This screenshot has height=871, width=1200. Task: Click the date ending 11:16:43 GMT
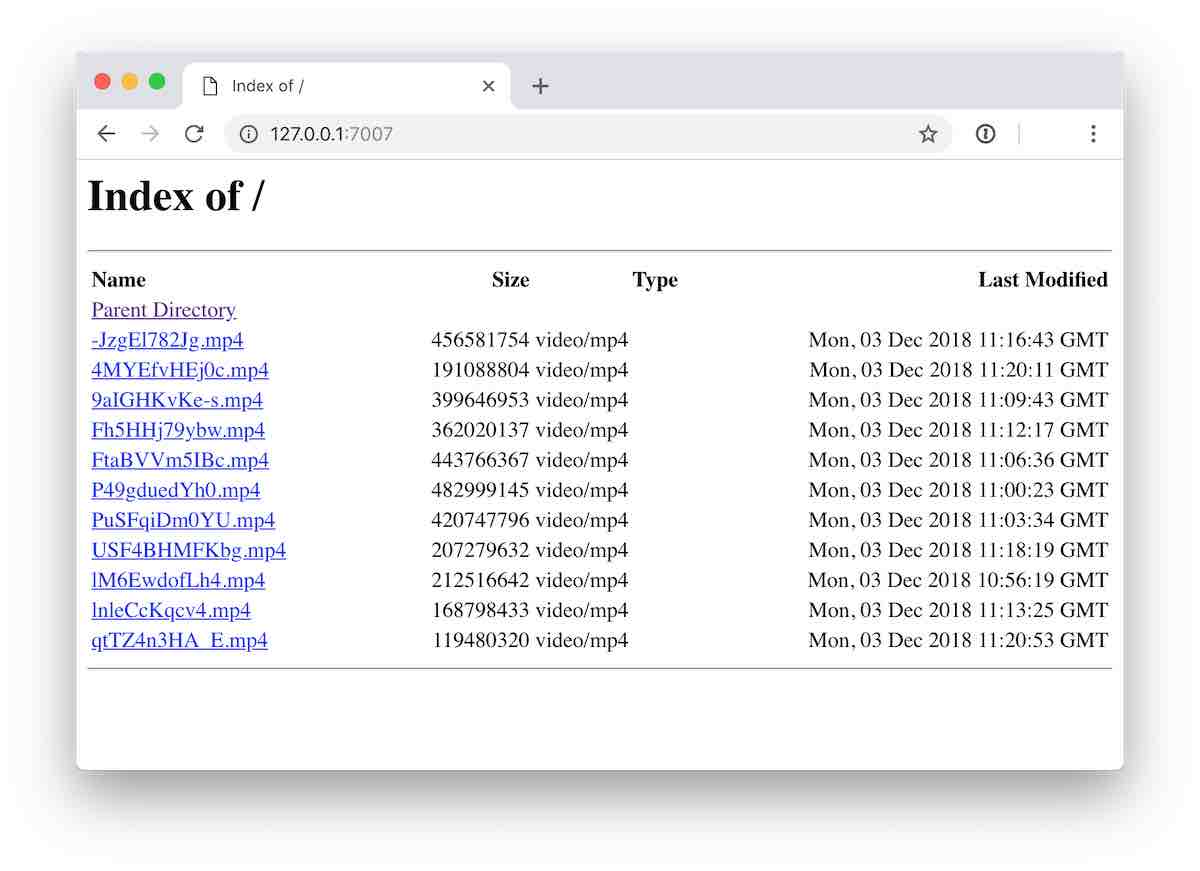958,340
